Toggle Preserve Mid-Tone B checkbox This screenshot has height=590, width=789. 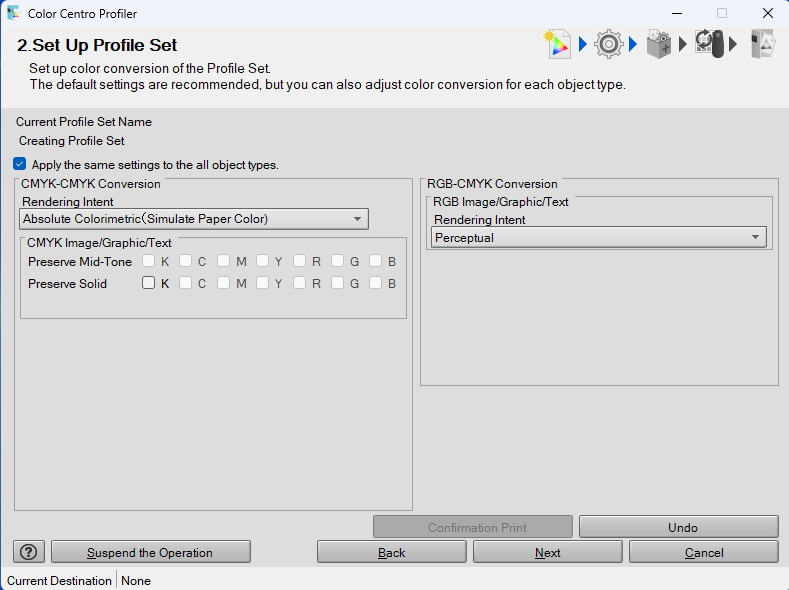coord(375,261)
